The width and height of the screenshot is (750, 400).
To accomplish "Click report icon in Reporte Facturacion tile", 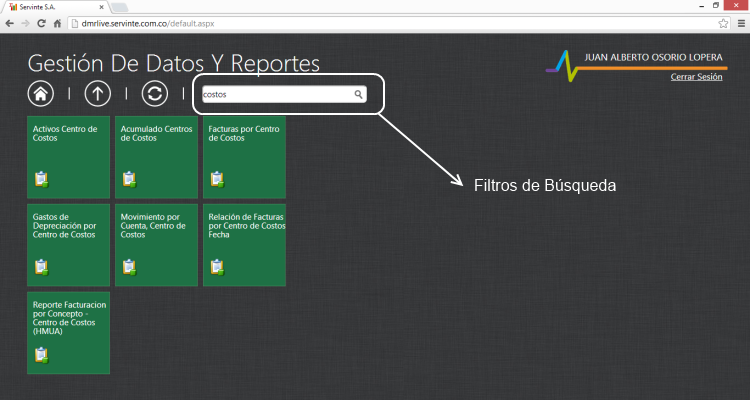I will pos(41,355).
